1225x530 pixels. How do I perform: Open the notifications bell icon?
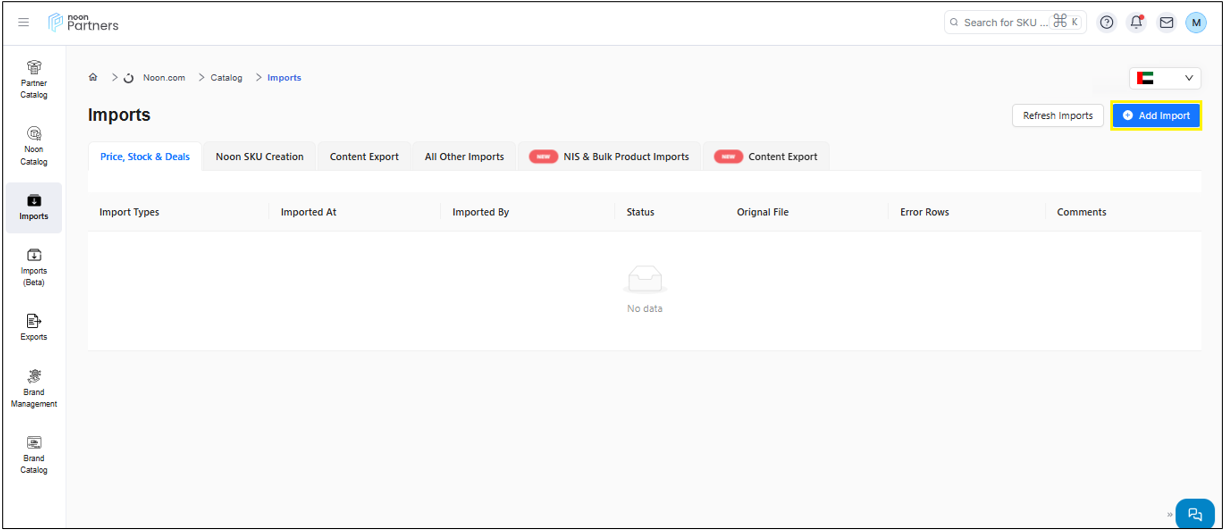click(1136, 22)
